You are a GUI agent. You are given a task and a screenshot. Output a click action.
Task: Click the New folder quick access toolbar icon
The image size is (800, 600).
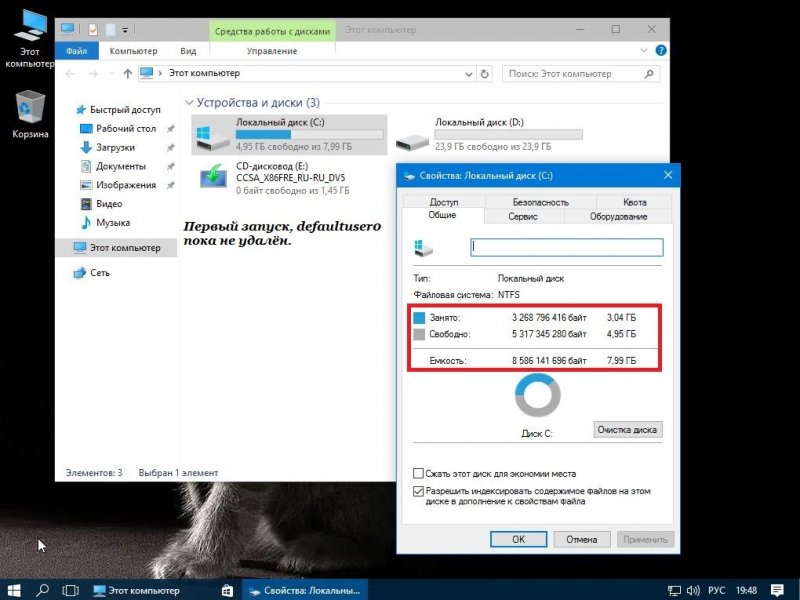pyautogui.click(x=110, y=30)
